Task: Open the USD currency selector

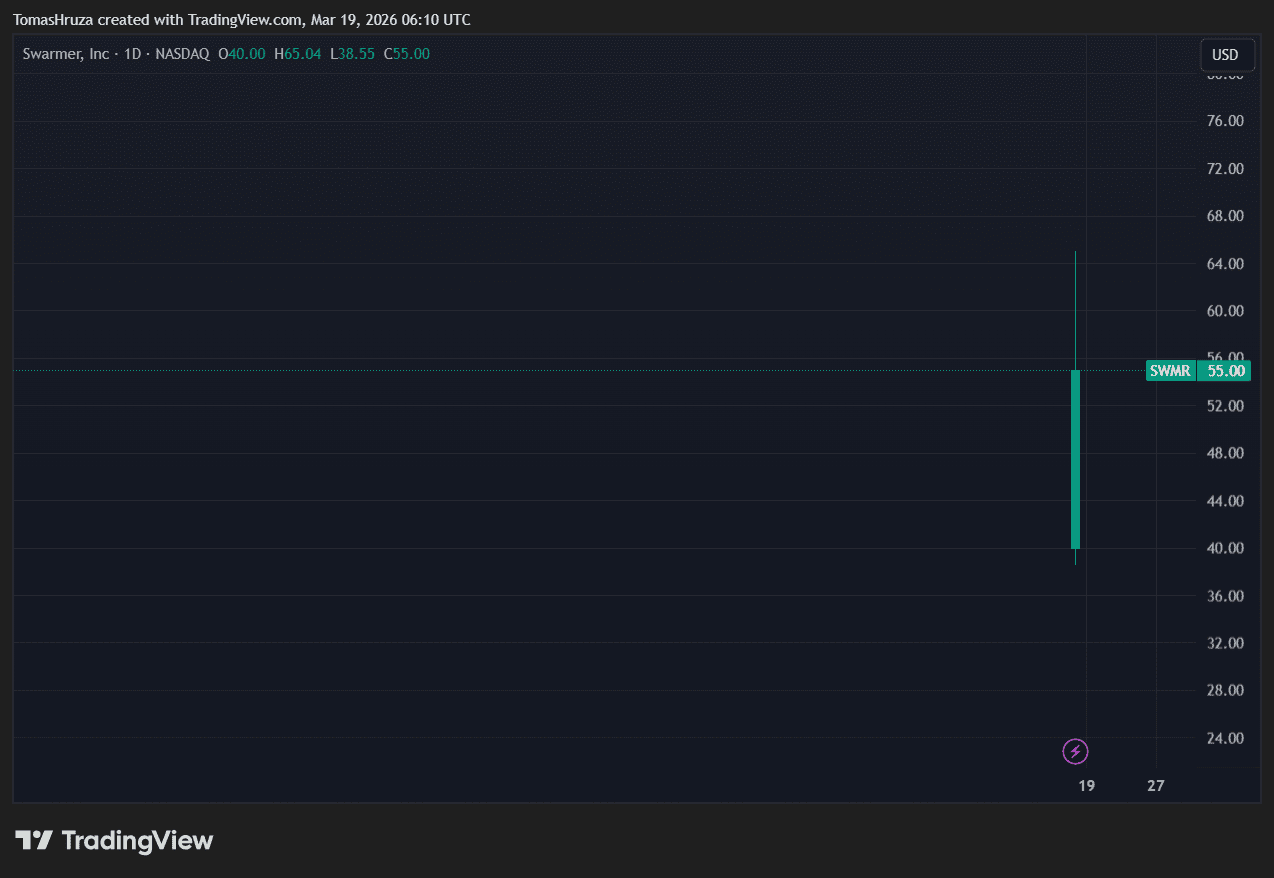Action: tap(1226, 55)
